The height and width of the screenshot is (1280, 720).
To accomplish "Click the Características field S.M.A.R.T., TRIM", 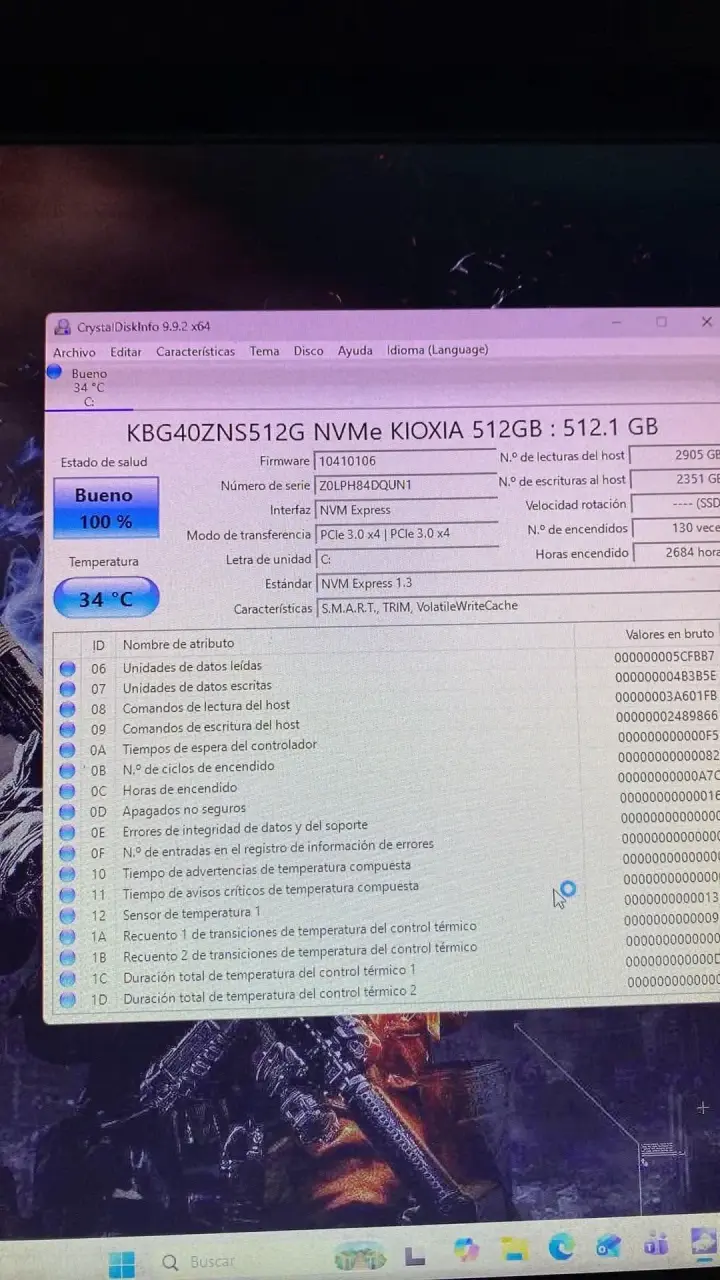I will click(518, 606).
